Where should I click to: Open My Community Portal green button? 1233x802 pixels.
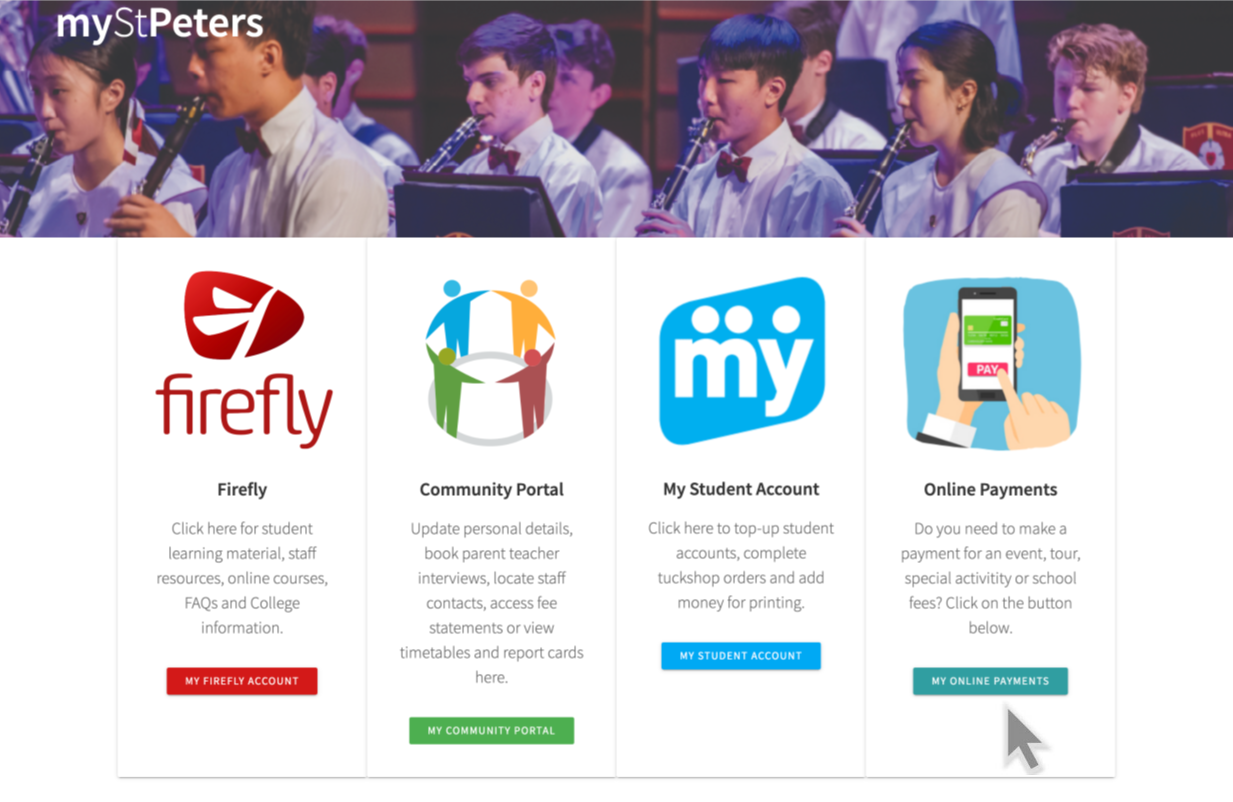491,731
